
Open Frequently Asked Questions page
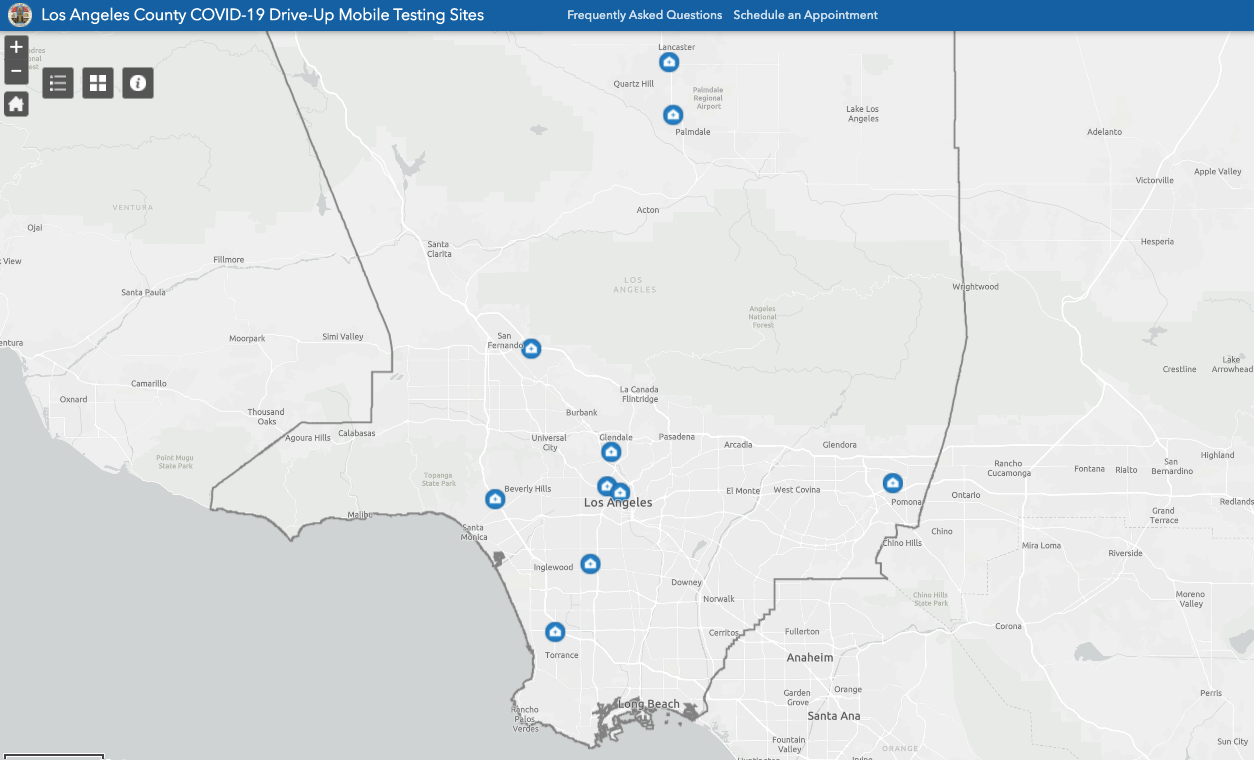[x=644, y=15]
